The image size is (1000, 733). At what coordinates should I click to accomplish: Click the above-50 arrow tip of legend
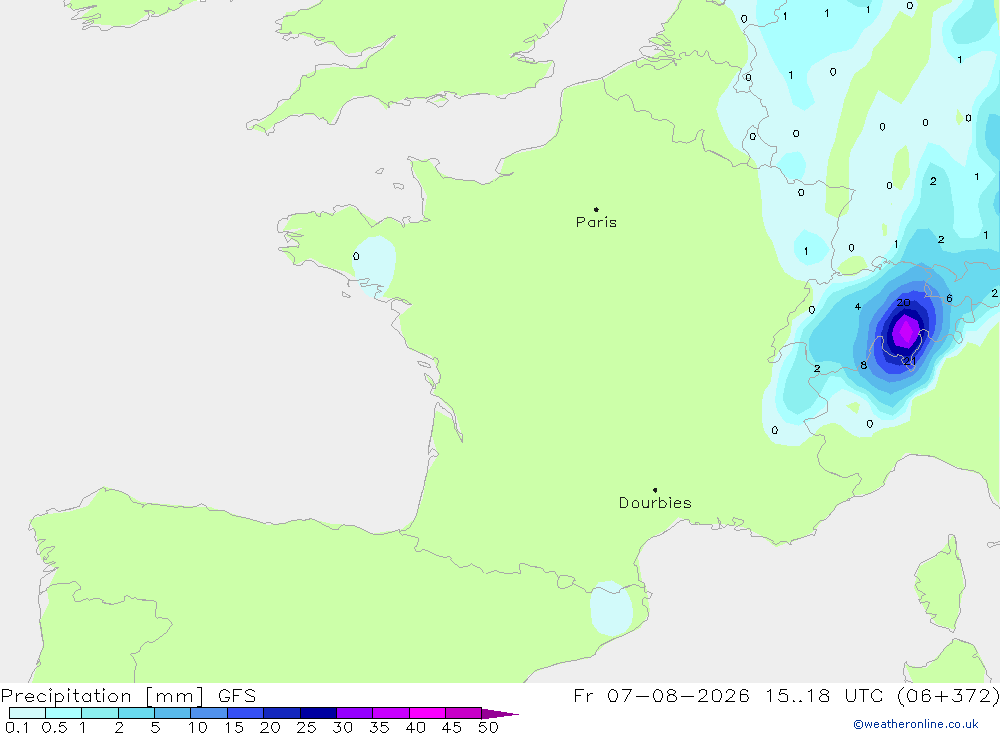coord(500,713)
